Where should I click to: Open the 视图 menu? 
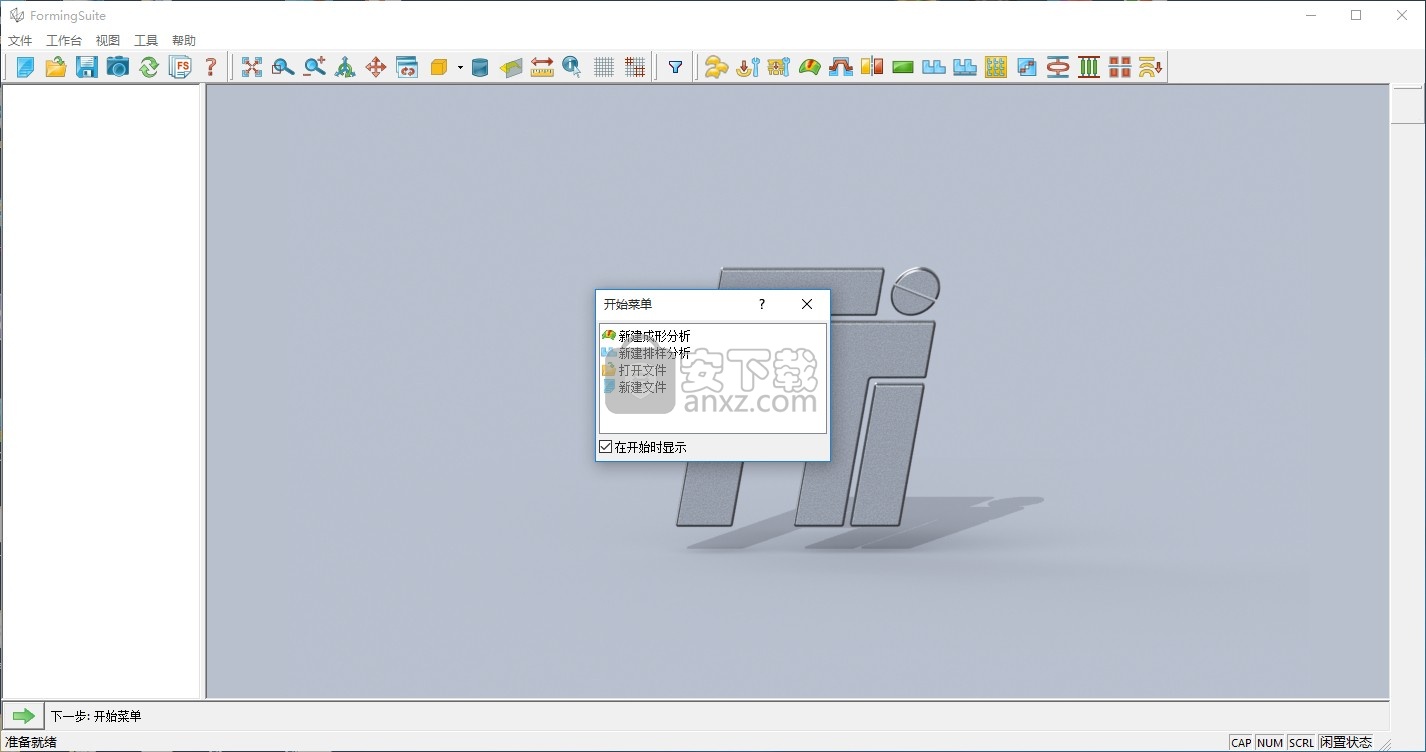click(108, 41)
